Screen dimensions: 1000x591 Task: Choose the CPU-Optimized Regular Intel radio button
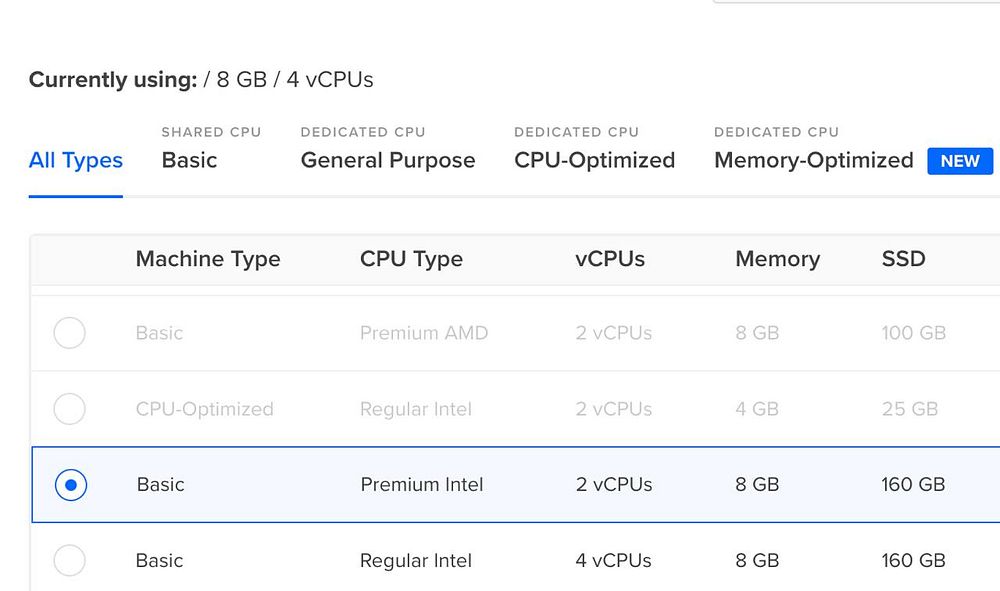tap(69, 409)
